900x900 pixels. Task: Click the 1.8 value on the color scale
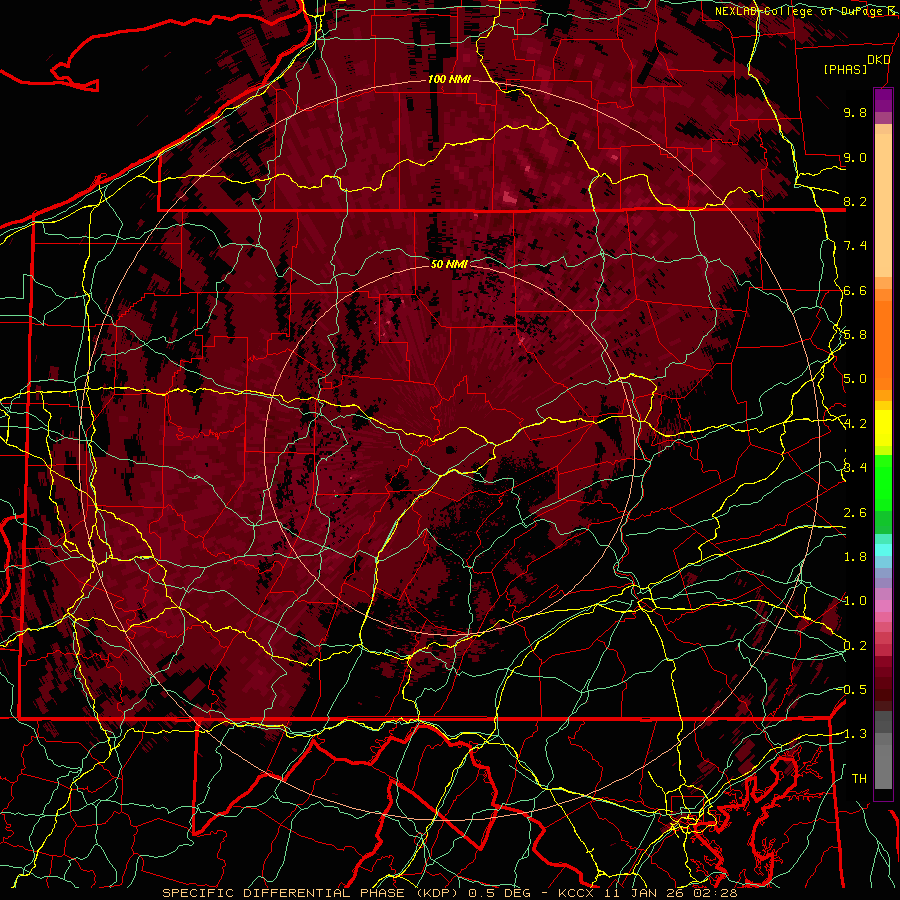pyautogui.click(x=855, y=557)
